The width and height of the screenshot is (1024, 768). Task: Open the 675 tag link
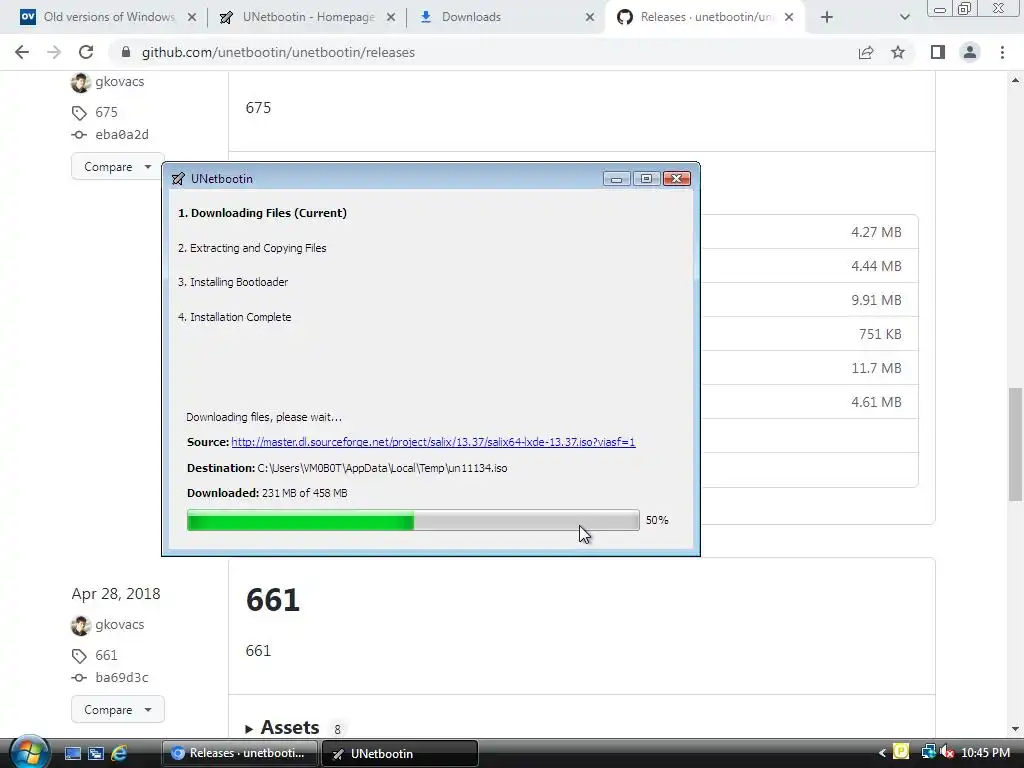106,112
